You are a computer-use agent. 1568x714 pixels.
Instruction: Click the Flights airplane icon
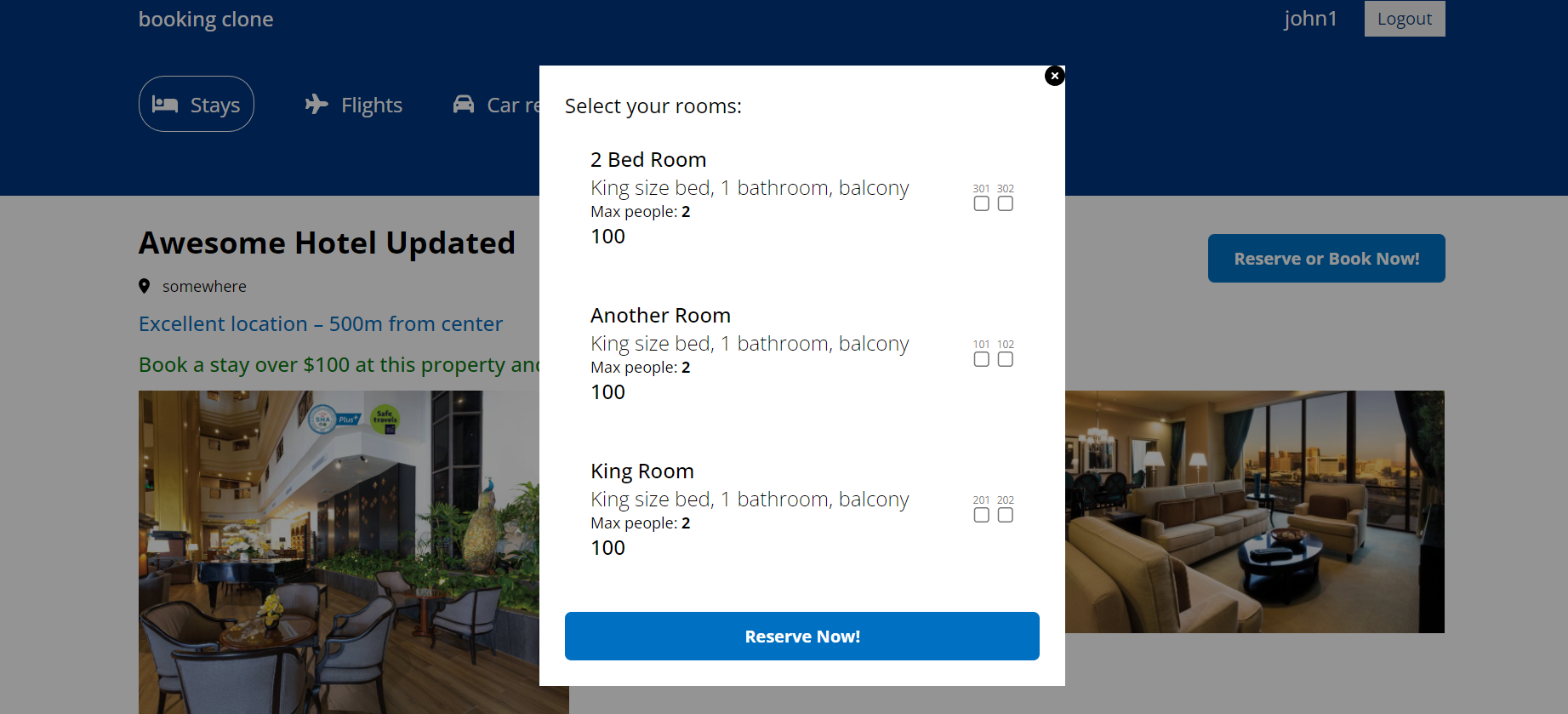coord(316,104)
